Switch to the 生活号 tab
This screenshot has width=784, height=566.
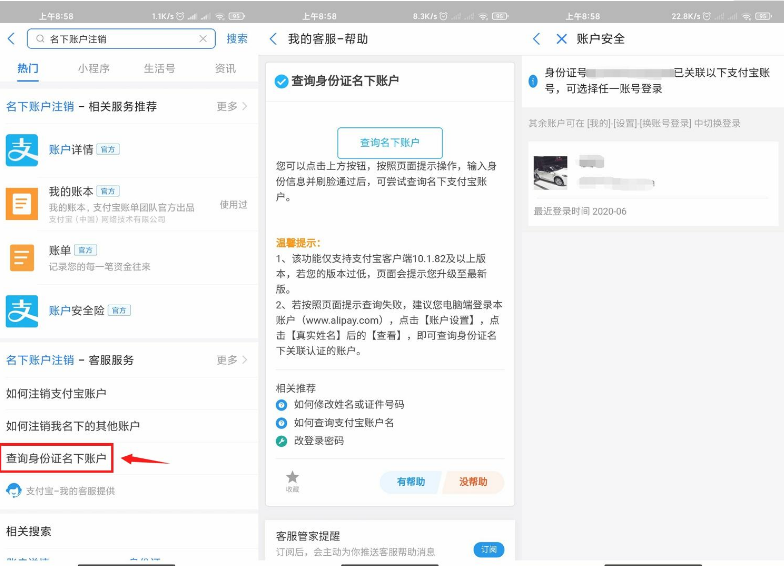click(160, 68)
